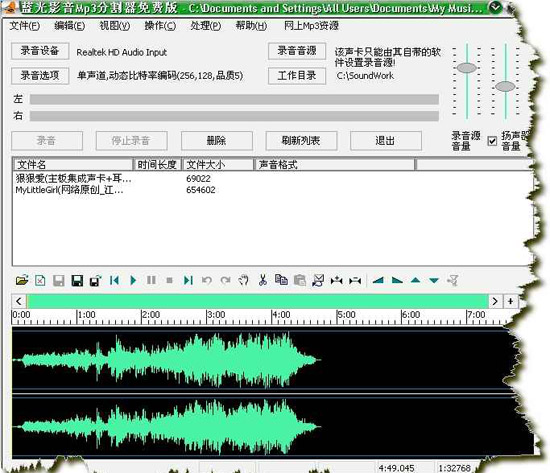The width and height of the screenshot is (550, 473).
Task: Click the scissors cut icon
Action: click(262, 280)
